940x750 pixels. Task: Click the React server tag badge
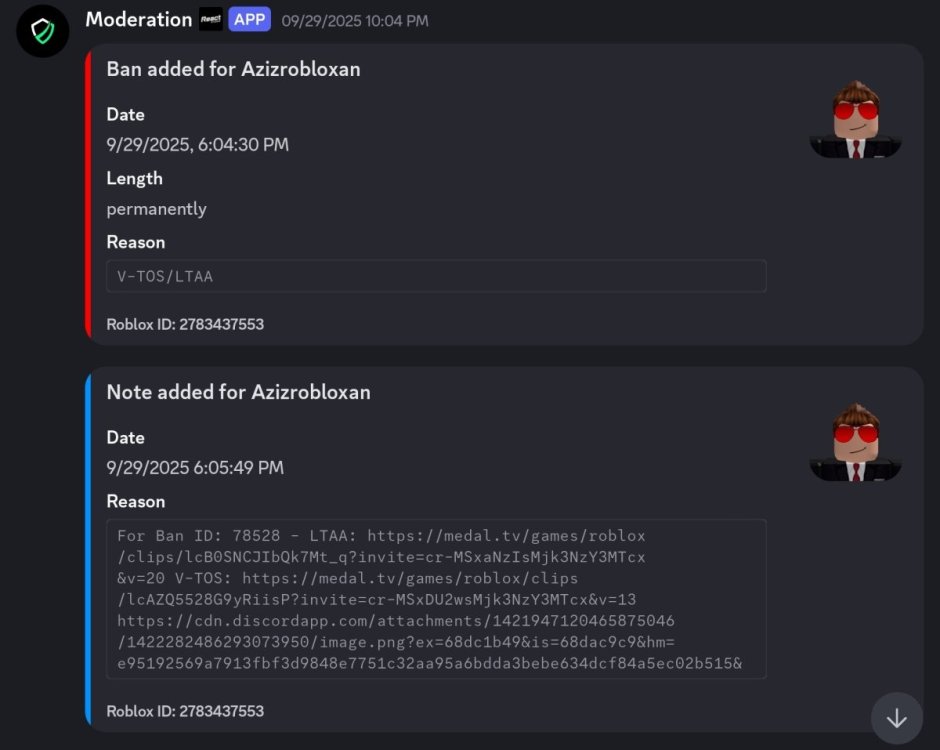(x=210, y=19)
